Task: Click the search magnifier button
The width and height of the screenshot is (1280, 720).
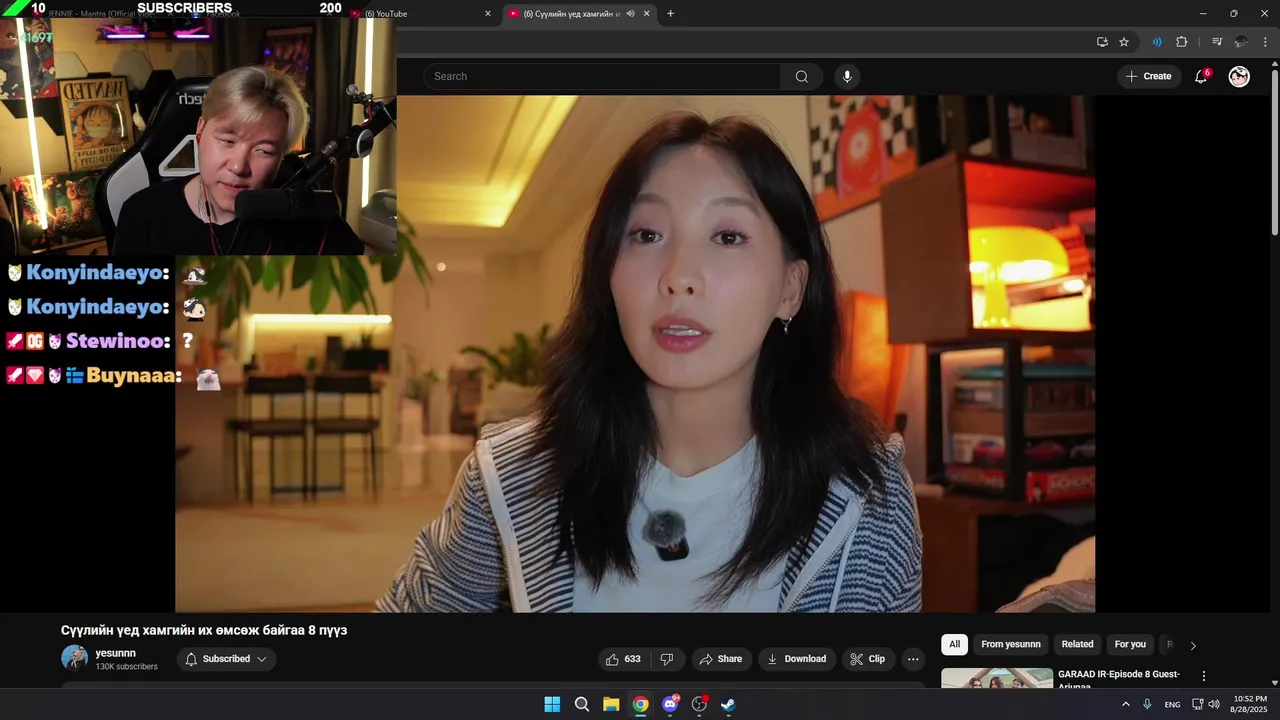Action: coord(802,76)
